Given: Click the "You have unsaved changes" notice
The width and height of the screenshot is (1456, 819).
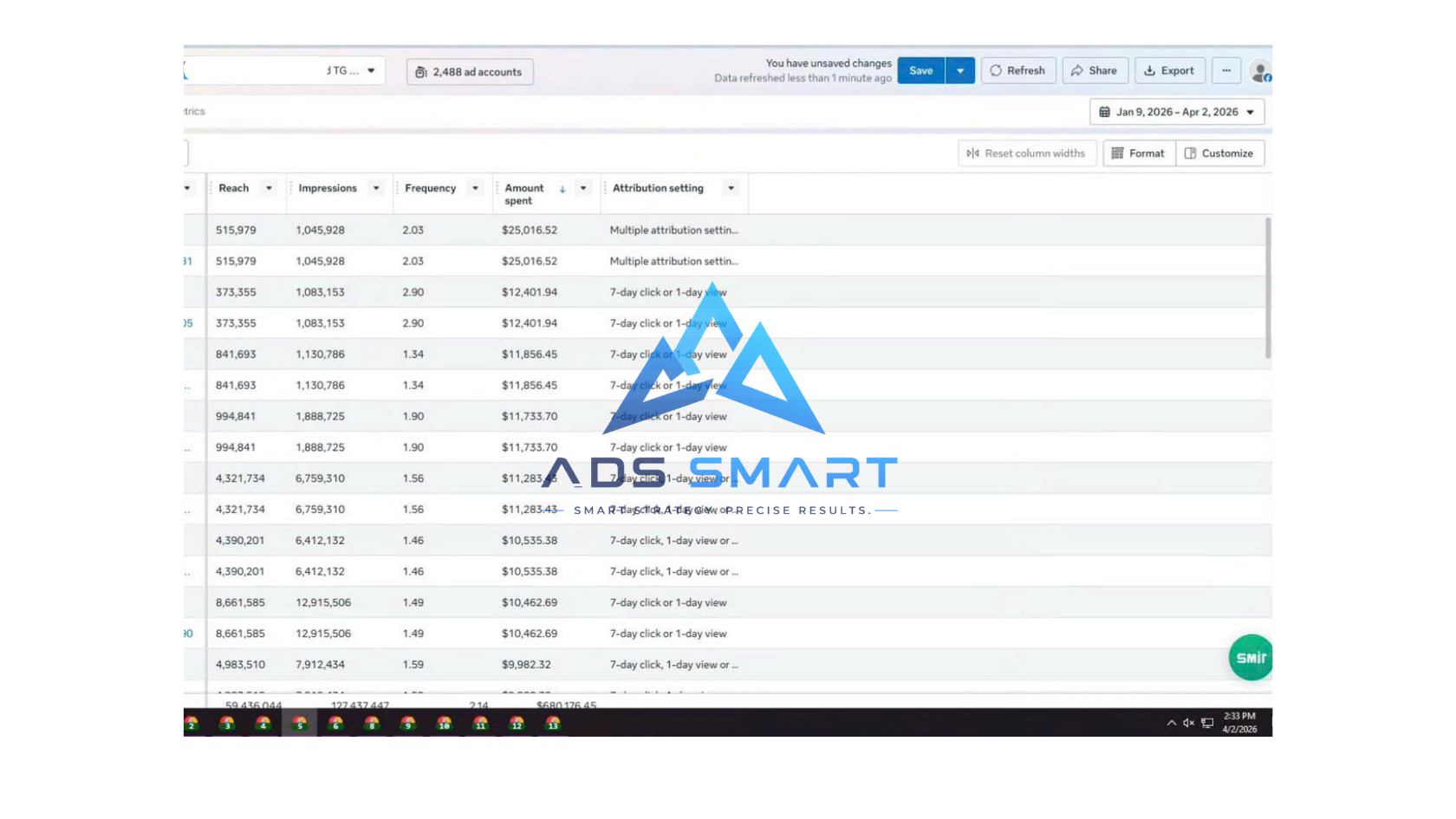Looking at the screenshot, I should pyautogui.click(x=829, y=63).
